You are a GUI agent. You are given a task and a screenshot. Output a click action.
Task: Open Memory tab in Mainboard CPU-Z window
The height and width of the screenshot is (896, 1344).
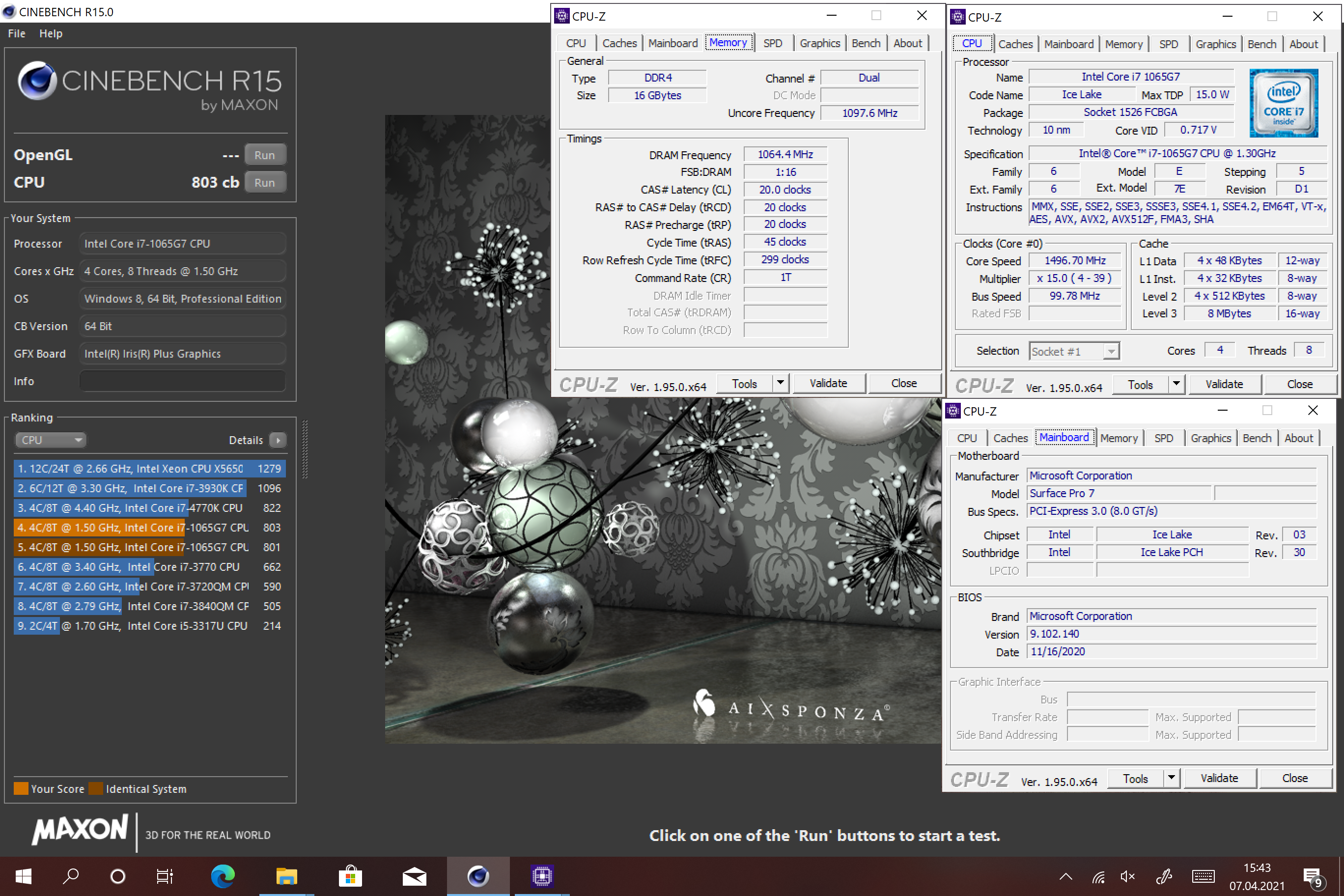1119,438
